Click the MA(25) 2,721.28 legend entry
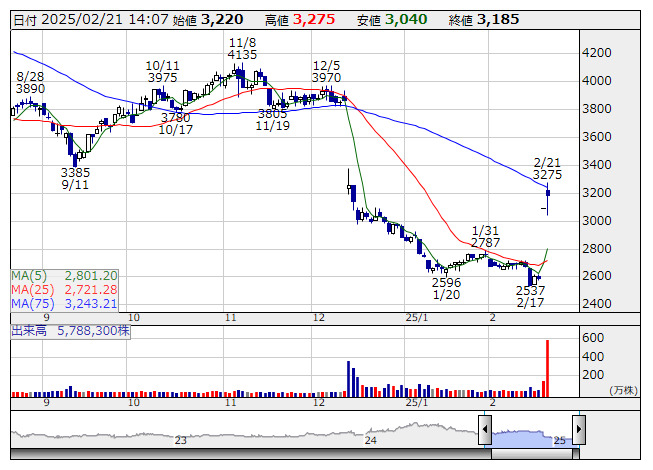Viewport: 653px width, 470px height. tap(64, 289)
